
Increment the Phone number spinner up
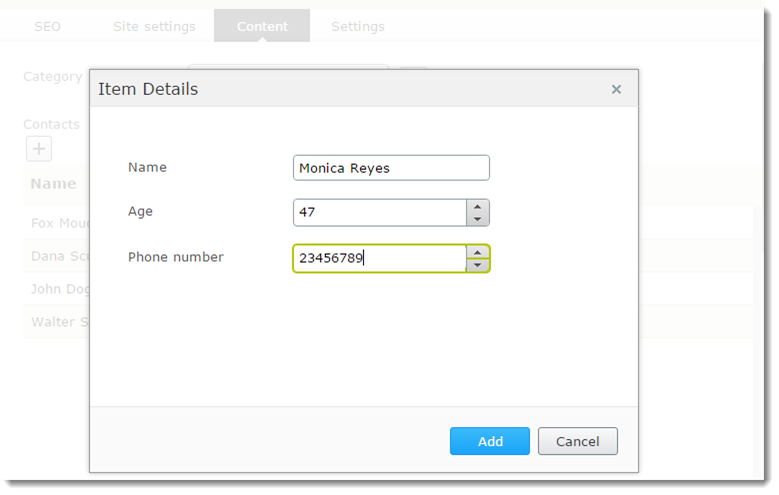point(477,252)
